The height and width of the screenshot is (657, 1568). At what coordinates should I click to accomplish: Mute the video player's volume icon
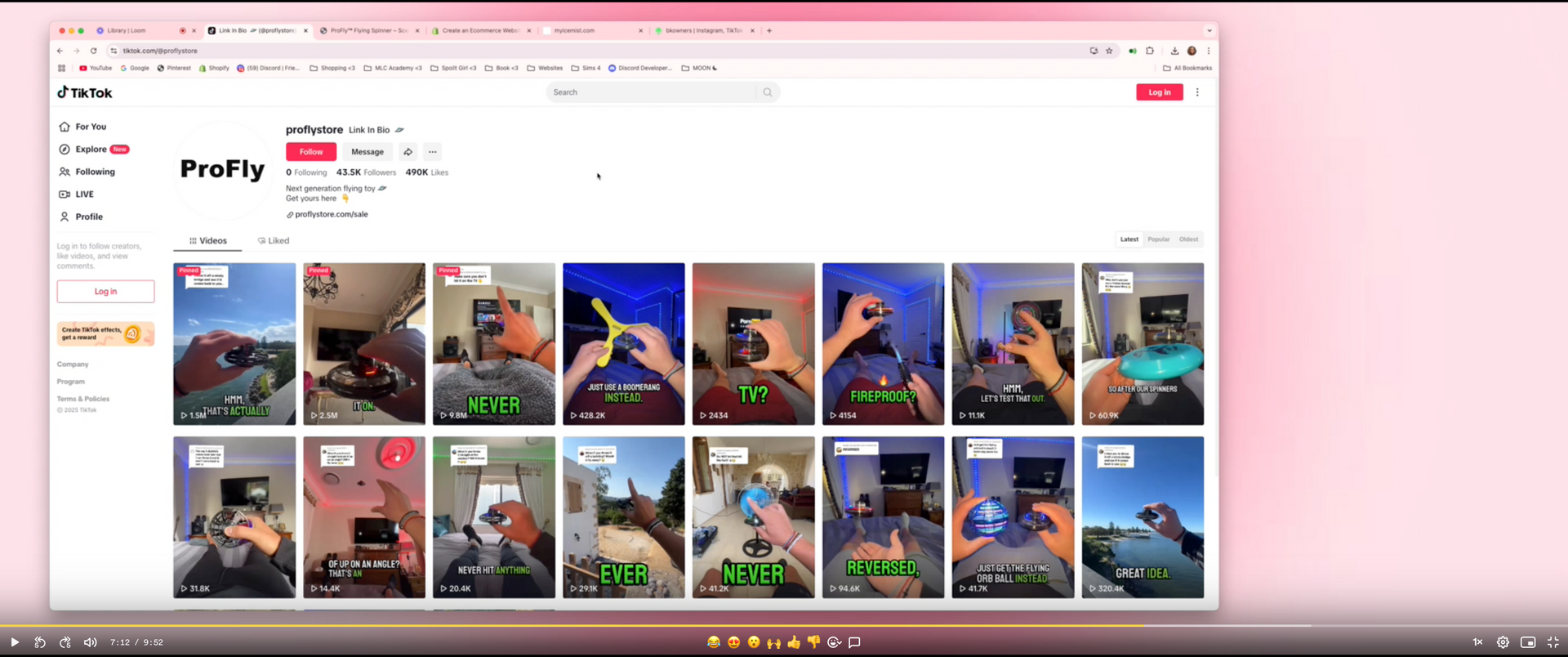(x=91, y=642)
